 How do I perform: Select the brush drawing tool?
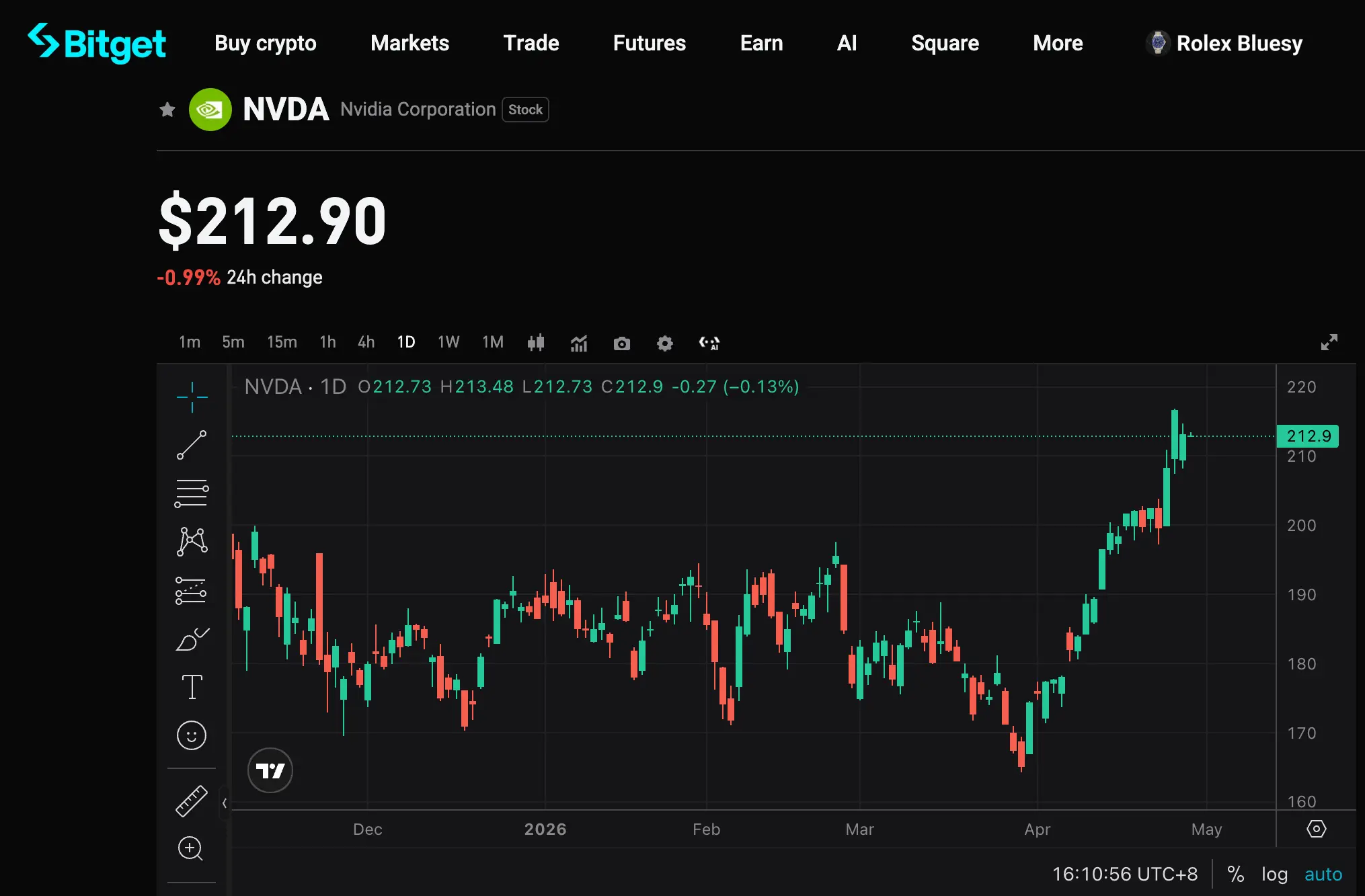[x=192, y=639]
